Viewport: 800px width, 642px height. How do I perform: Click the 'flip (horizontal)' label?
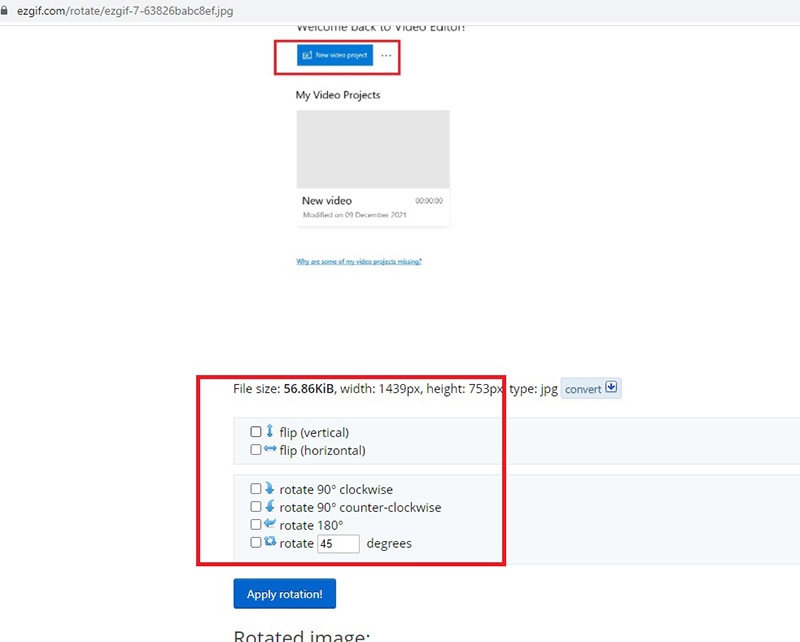click(x=322, y=451)
